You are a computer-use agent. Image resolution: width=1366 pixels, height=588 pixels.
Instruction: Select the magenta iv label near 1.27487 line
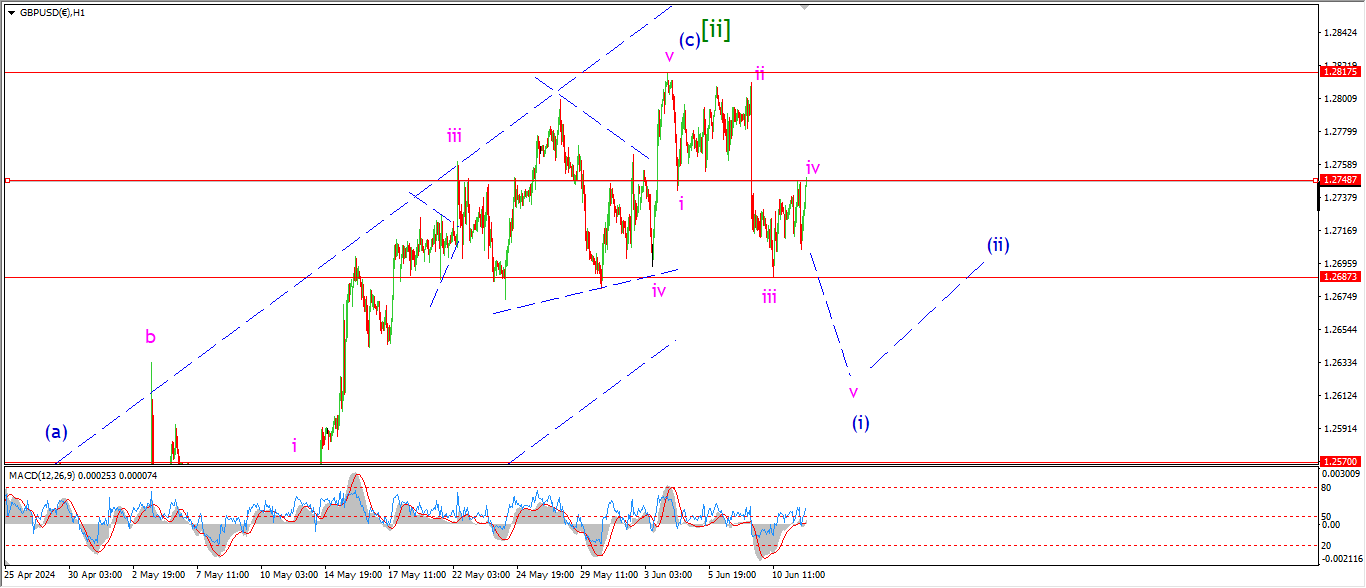tap(813, 167)
